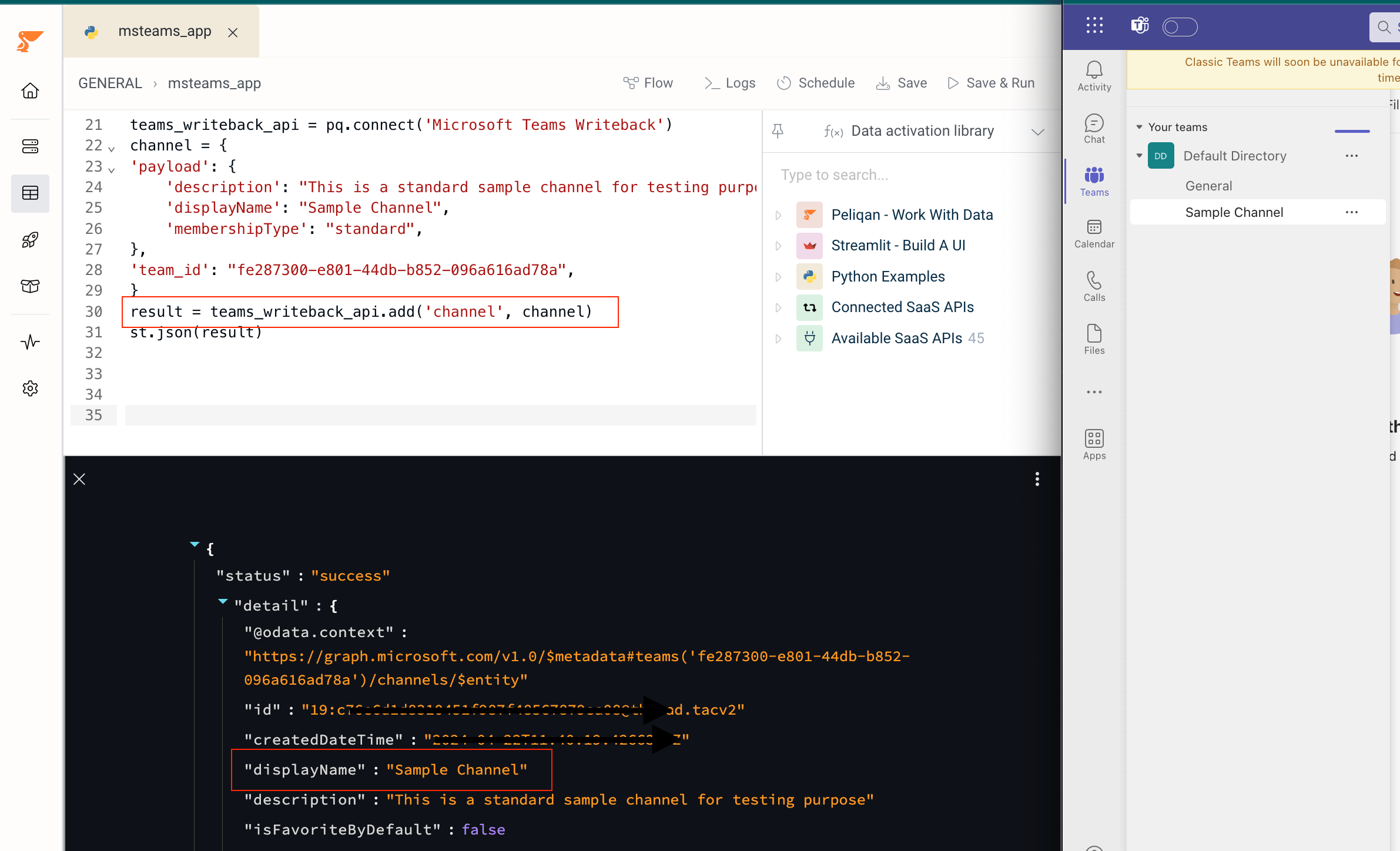Open Calendar in Teams
The height and width of the screenshot is (851, 1400).
point(1094,234)
